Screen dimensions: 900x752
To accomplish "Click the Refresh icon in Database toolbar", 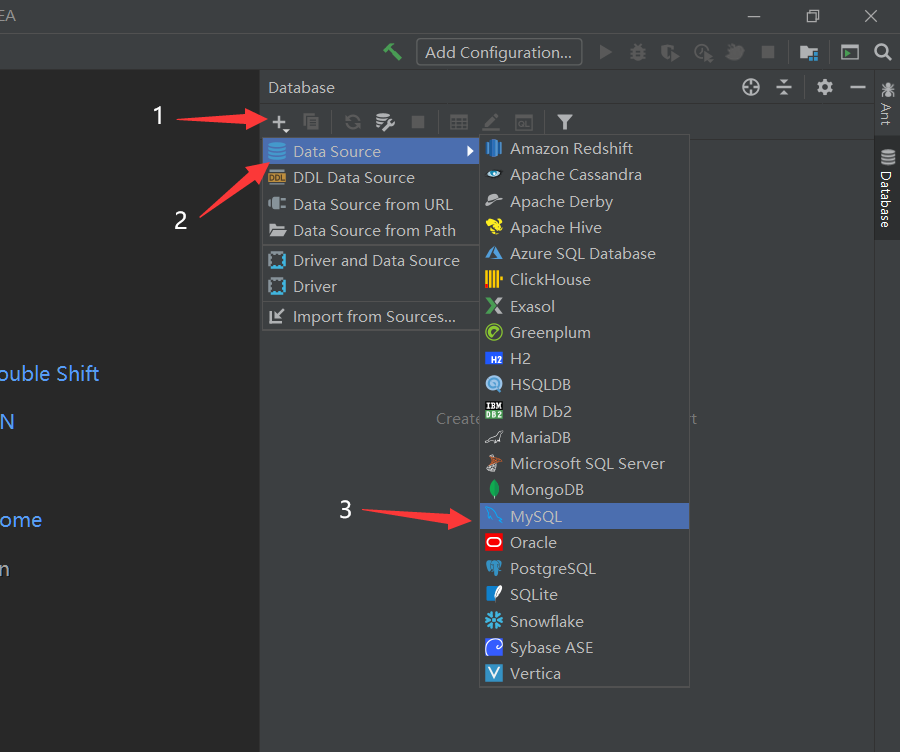I will tap(352, 122).
